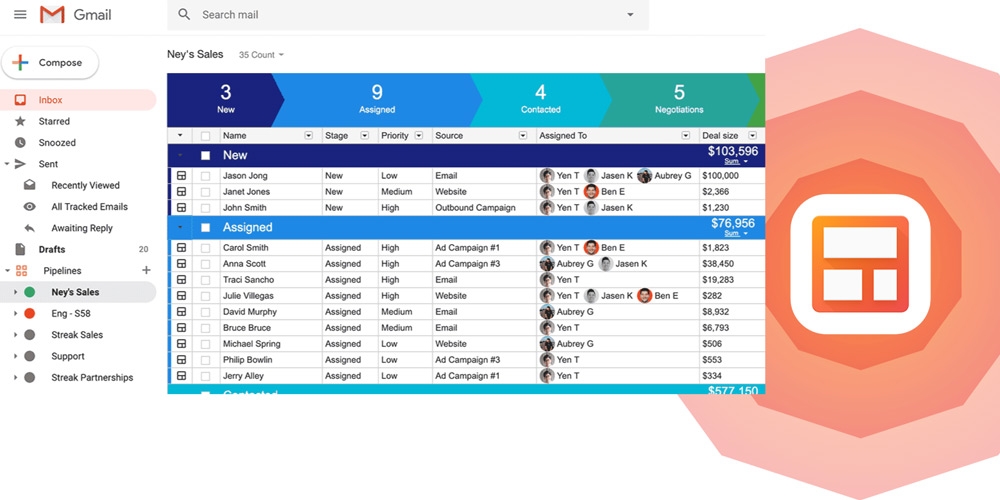Open box icon for Carol Smith row
Screen dimensions: 1000x500
pyautogui.click(x=181, y=248)
